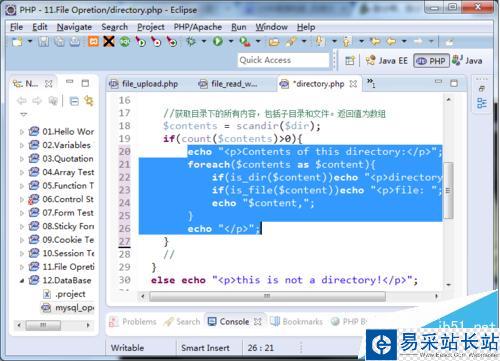
Task: Click the black X toolbar icon
Action: [109, 42]
